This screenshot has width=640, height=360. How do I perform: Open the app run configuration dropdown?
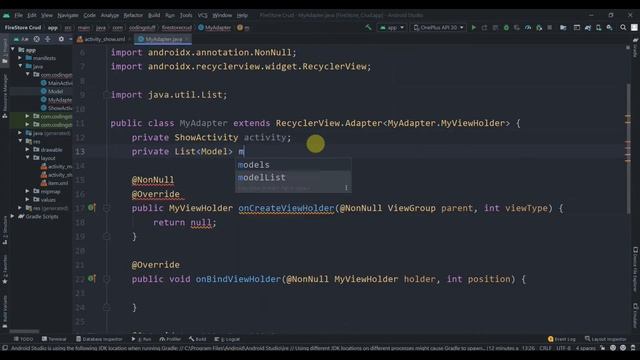[392, 27]
